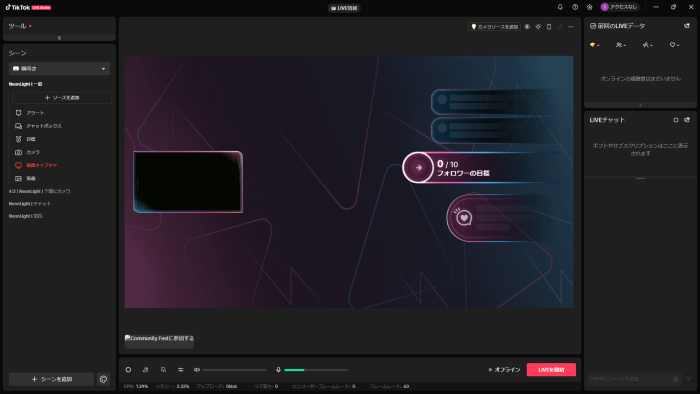
Task: Mute the desktop audio speaker icon
Action: (197, 369)
